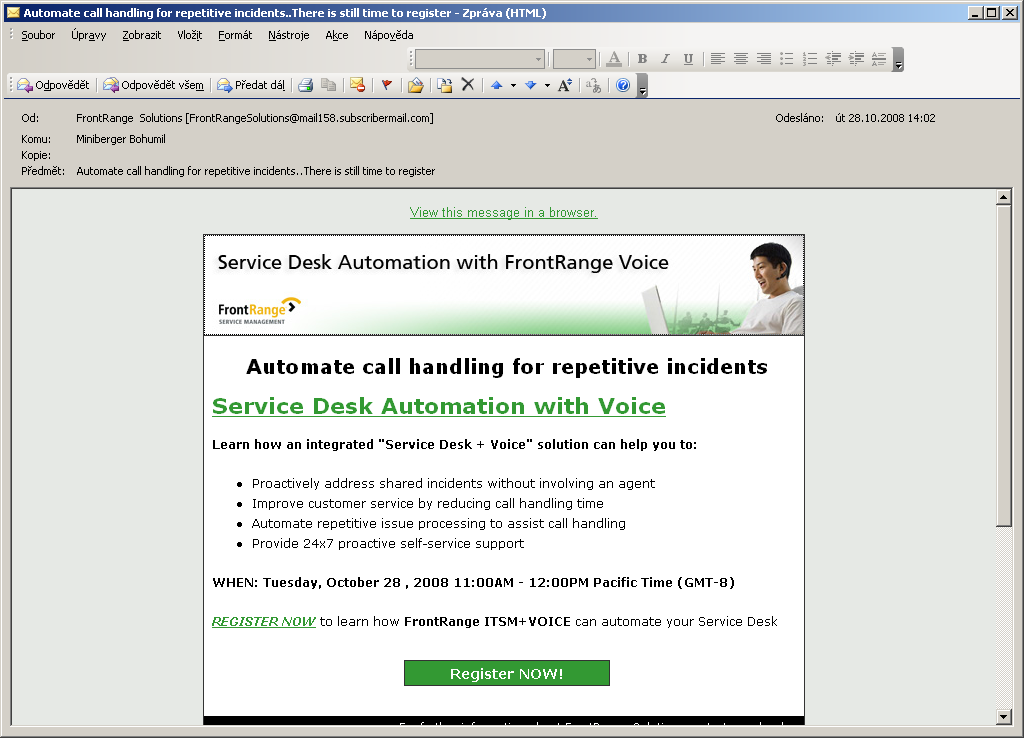Toggle bold formatting
Screen dimensions: 1024x738
[643, 59]
